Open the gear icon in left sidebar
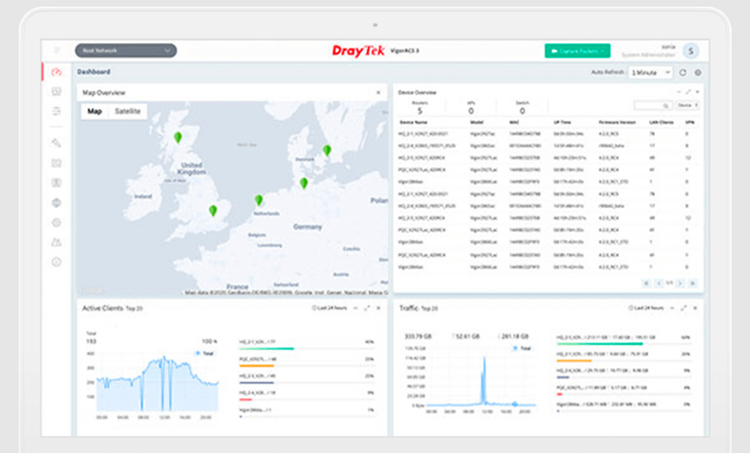 (x=56, y=222)
